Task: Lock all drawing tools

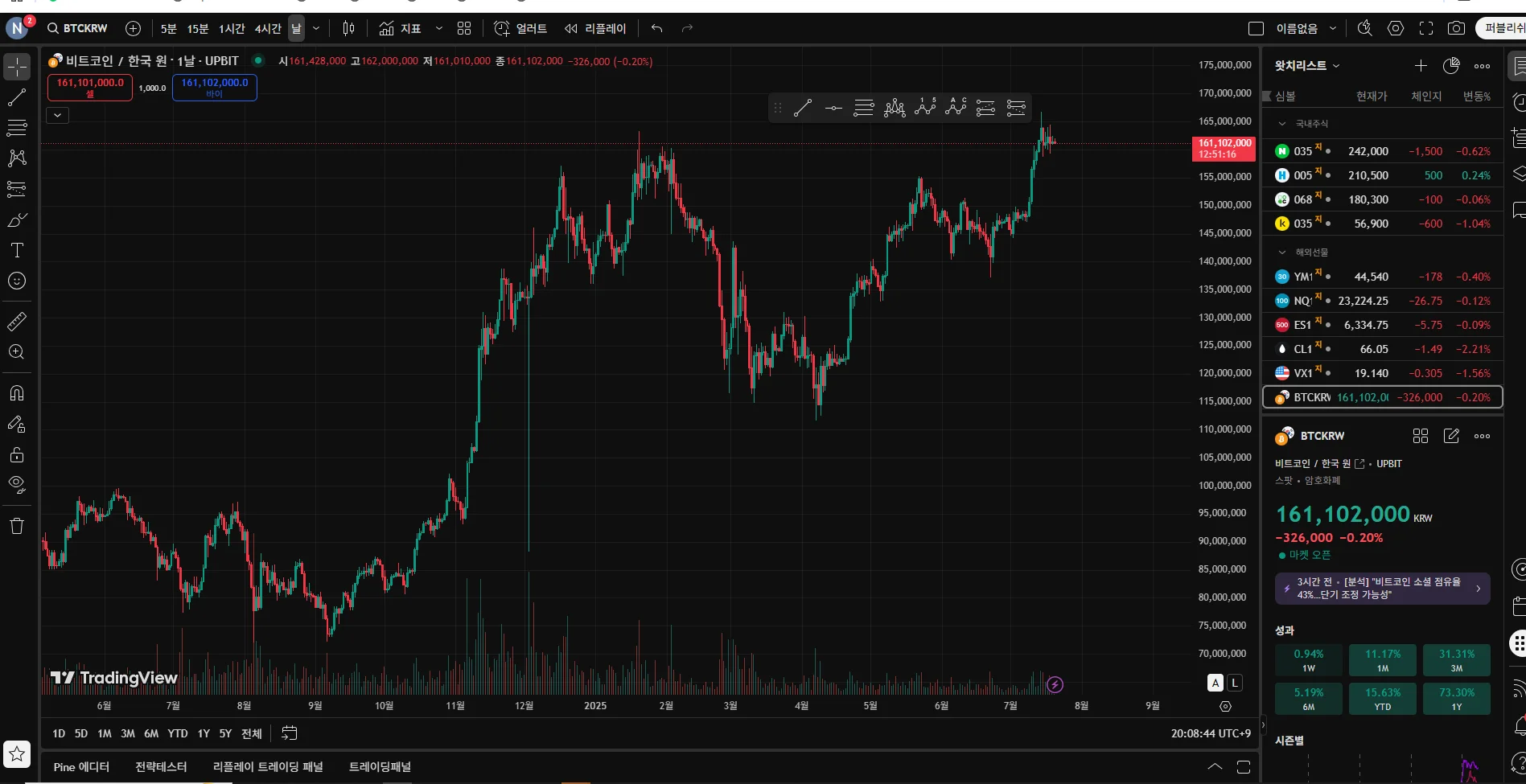Action: click(17, 454)
